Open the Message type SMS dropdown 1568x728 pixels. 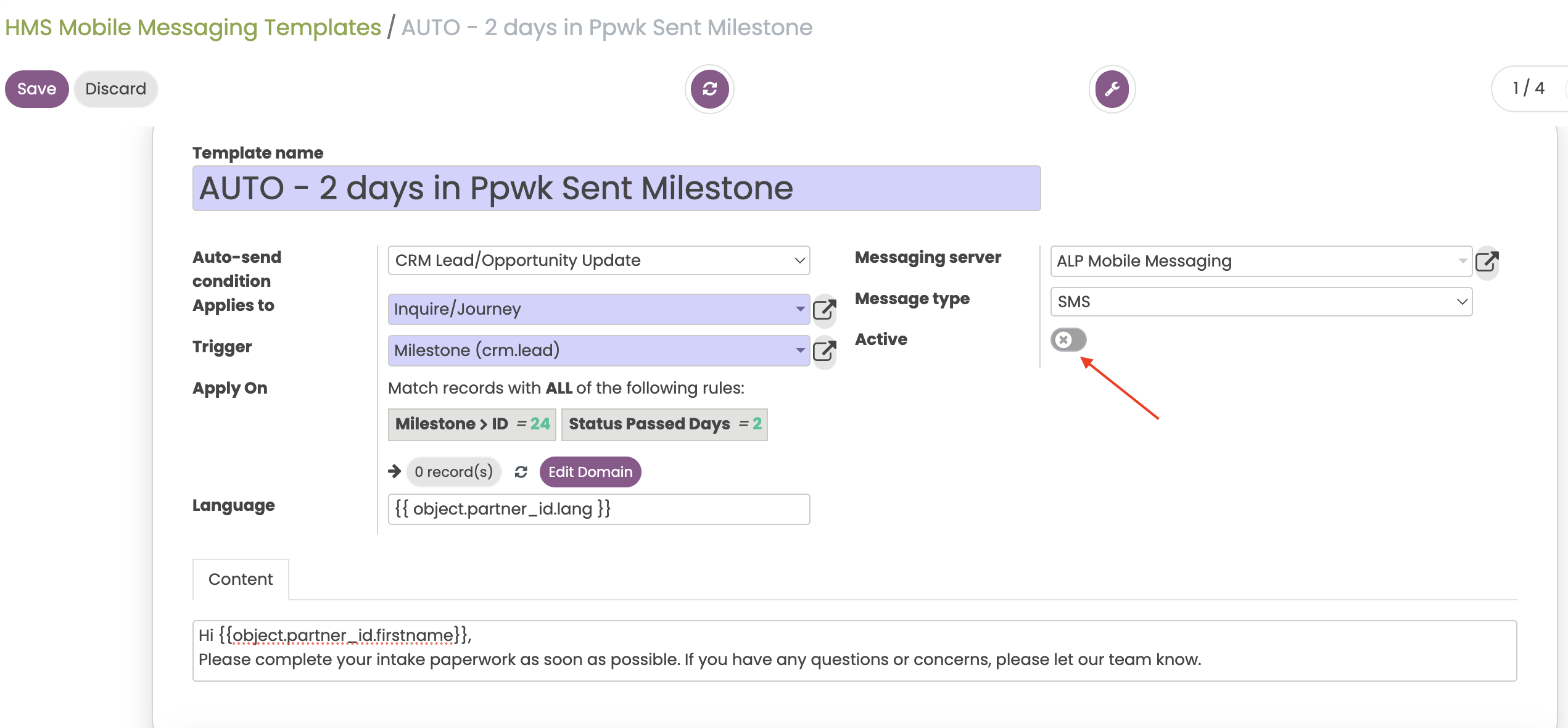(x=1261, y=302)
